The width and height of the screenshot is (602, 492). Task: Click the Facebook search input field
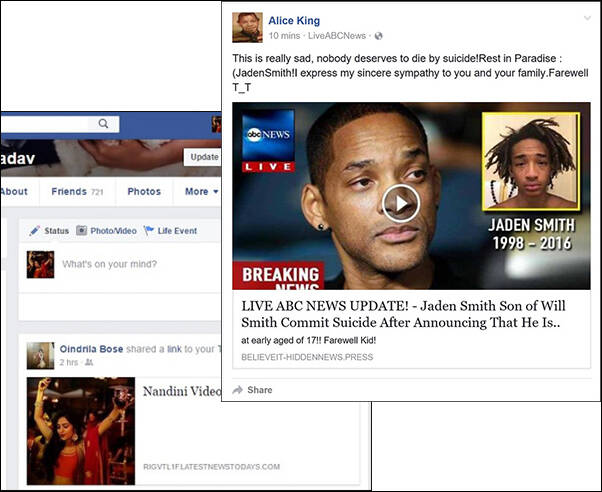pyautogui.click(x=44, y=124)
